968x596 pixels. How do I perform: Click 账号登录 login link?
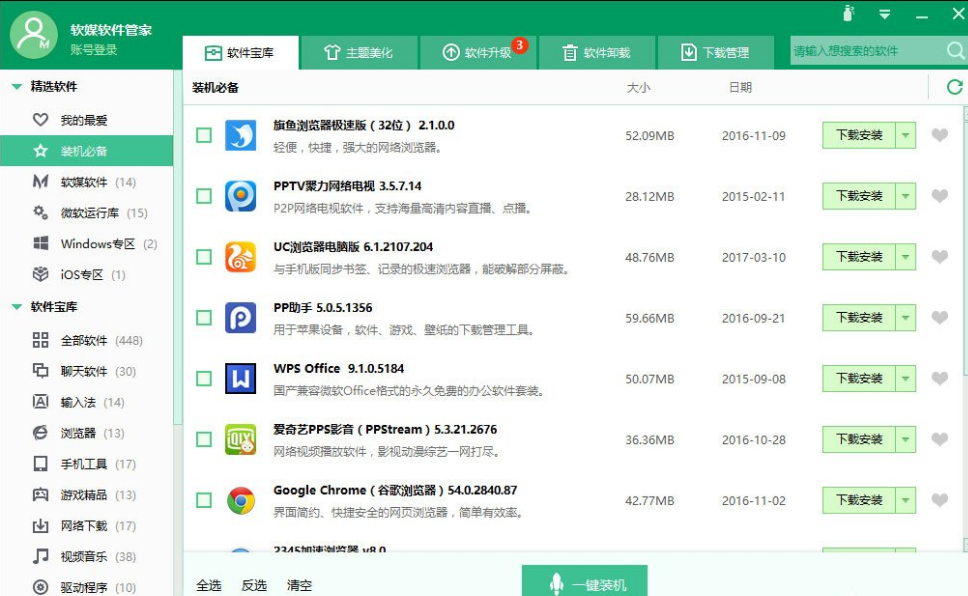click(x=93, y=49)
